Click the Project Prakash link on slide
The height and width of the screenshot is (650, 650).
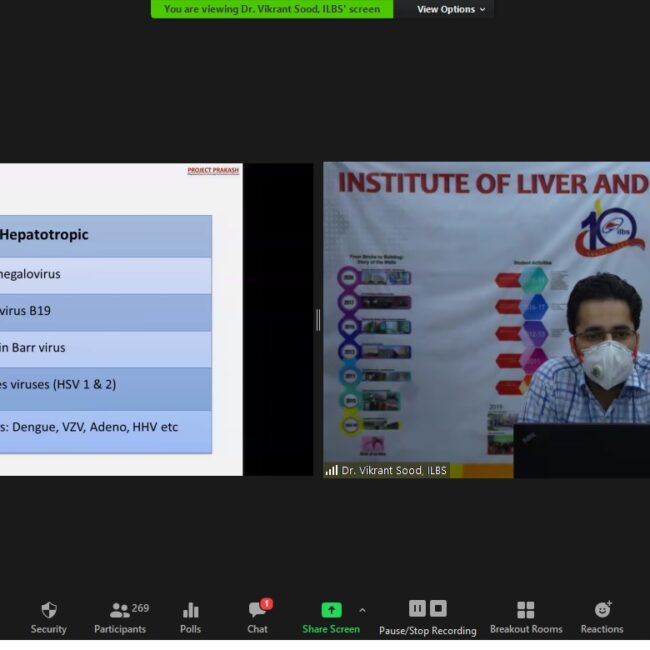213,170
